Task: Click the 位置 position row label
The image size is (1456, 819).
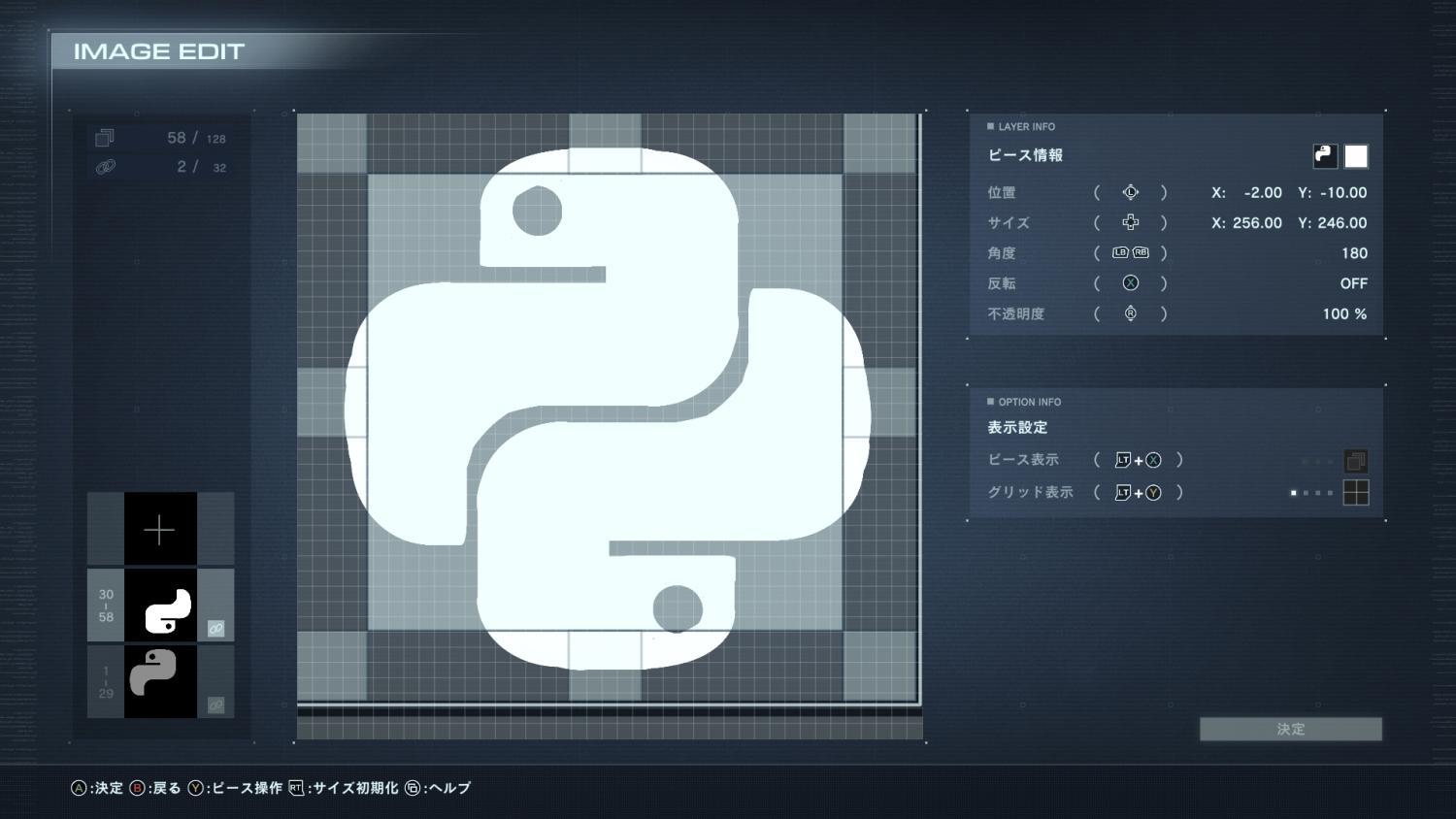Action: point(1002,192)
